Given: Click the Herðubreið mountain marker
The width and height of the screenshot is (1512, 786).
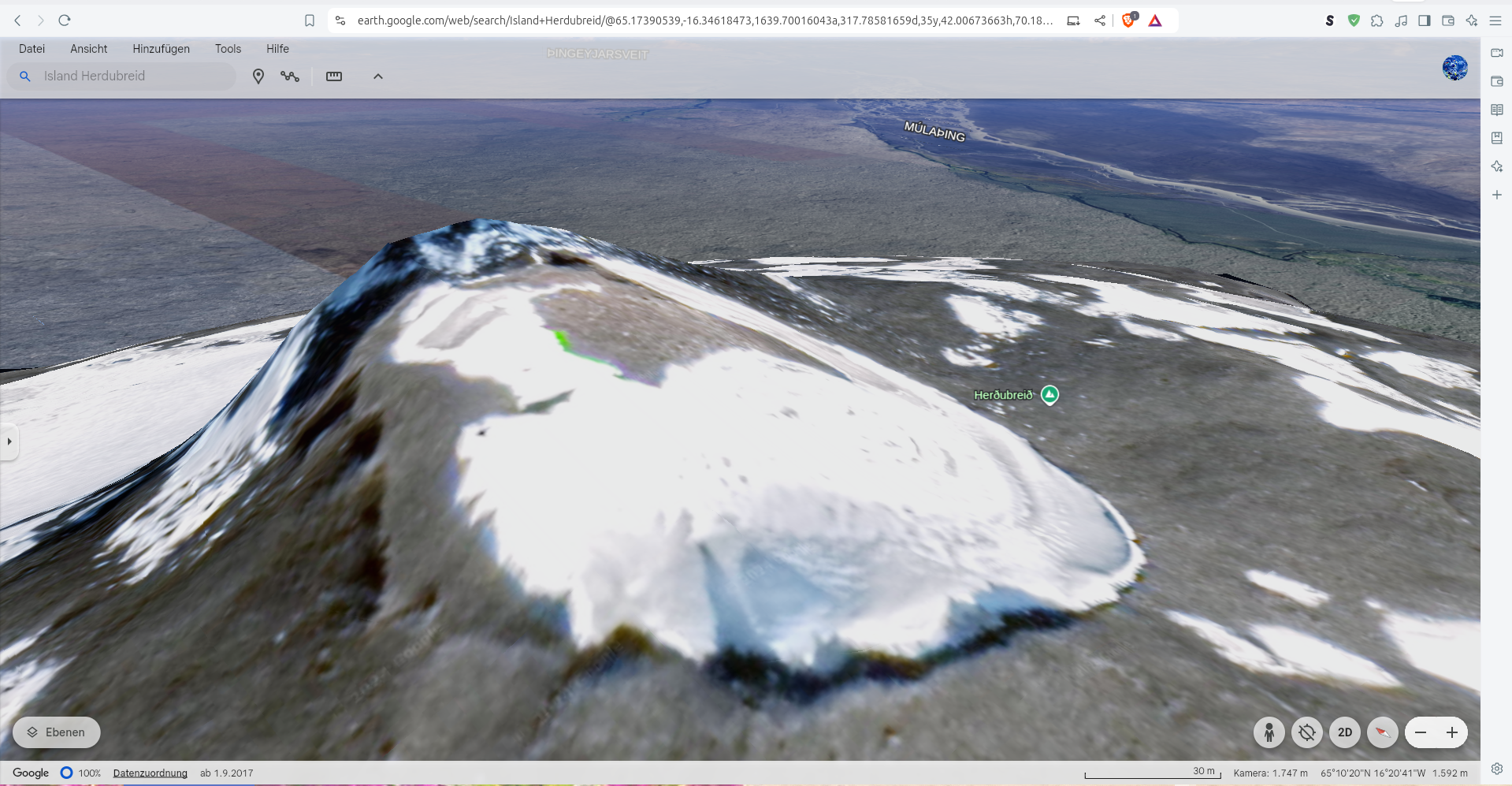Looking at the screenshot, I should coord(1049,394).
